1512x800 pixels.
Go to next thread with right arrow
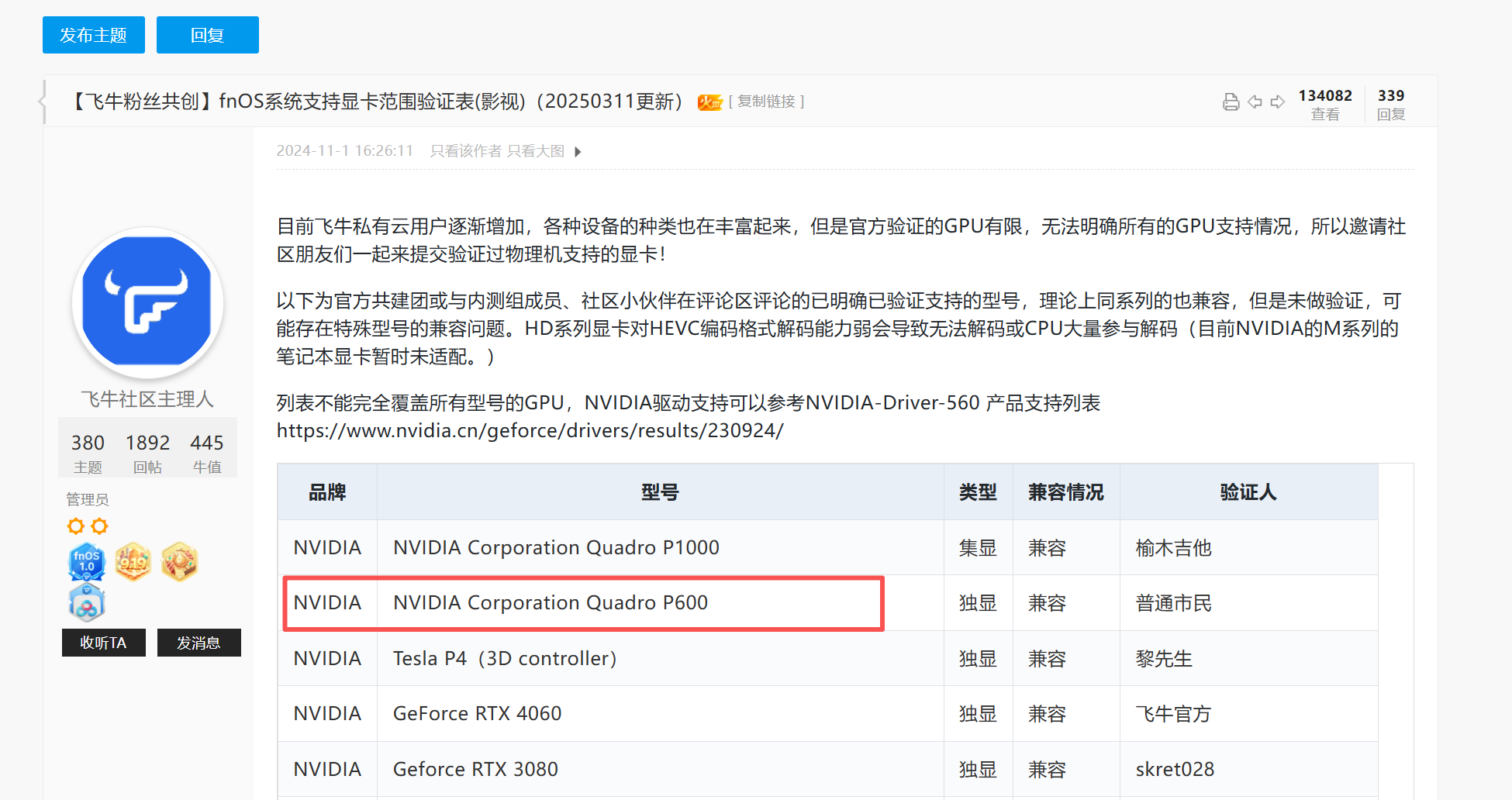tap(1278, 102)
